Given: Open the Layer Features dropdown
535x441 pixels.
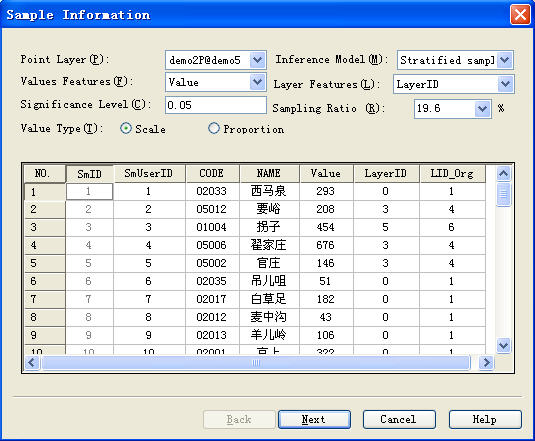Looking at the screenshot, I should click(505, 84).
